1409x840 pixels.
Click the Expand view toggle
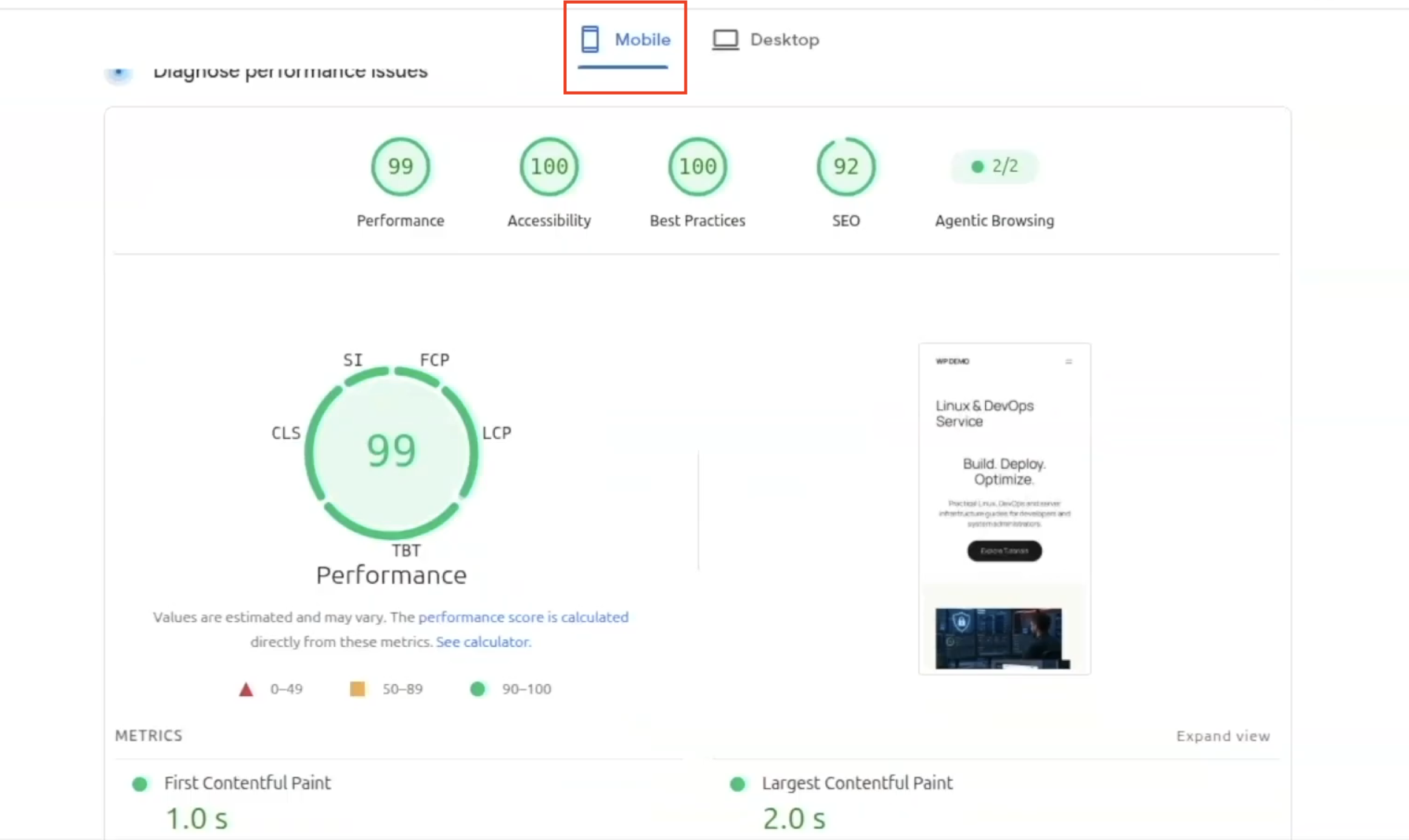(x=1223, y=736)
